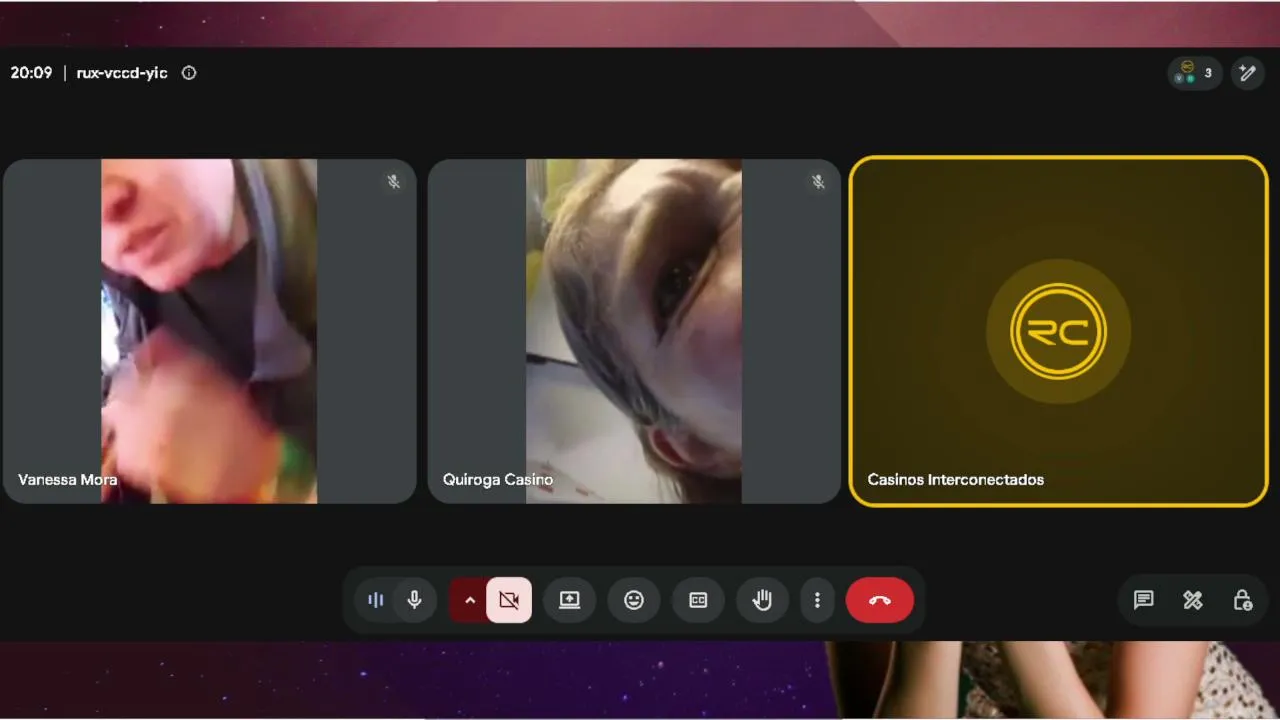
Task: Open the participants list showing 3
Action: point(1195,73)
